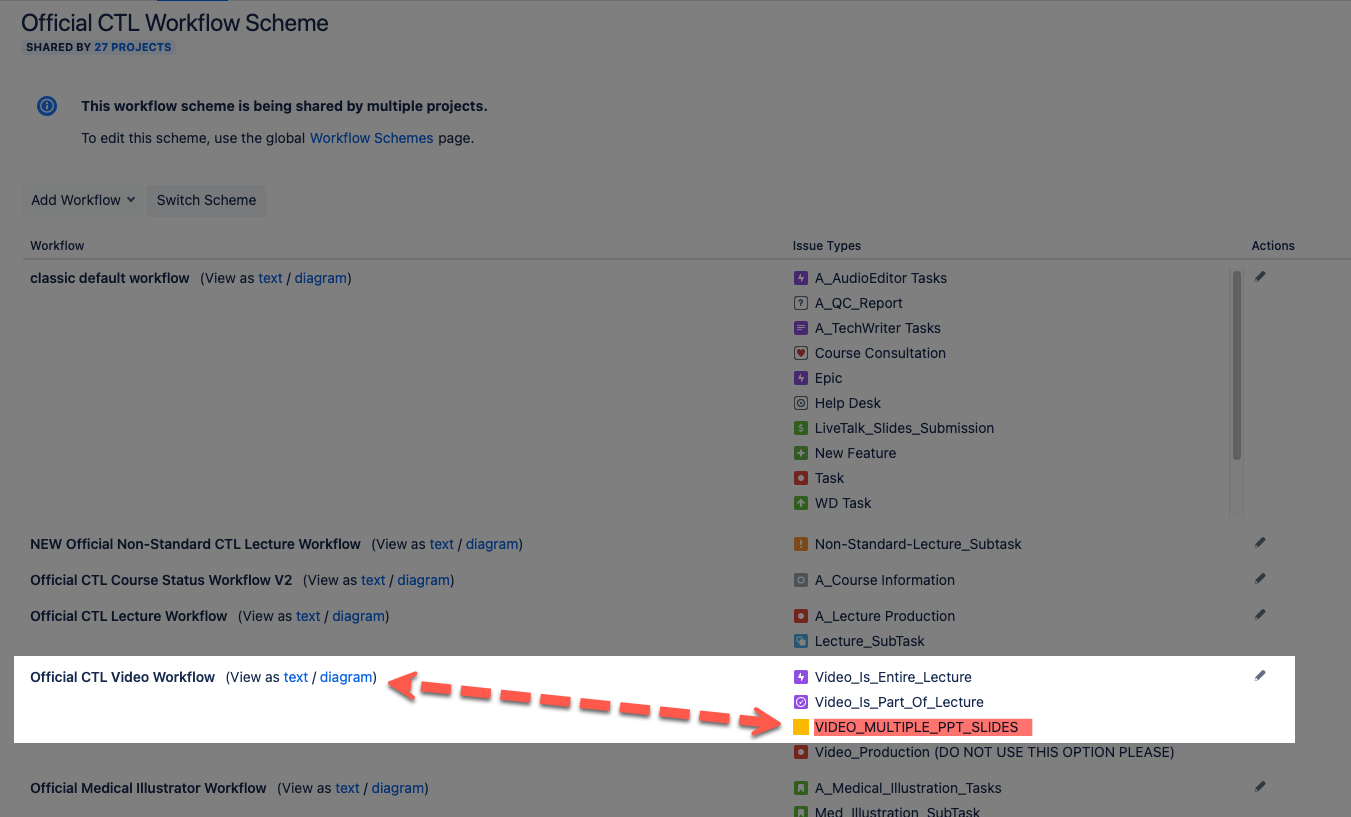Edit Official Medical Illustrator Workflow pencil icon

(x=1260, y=787)
